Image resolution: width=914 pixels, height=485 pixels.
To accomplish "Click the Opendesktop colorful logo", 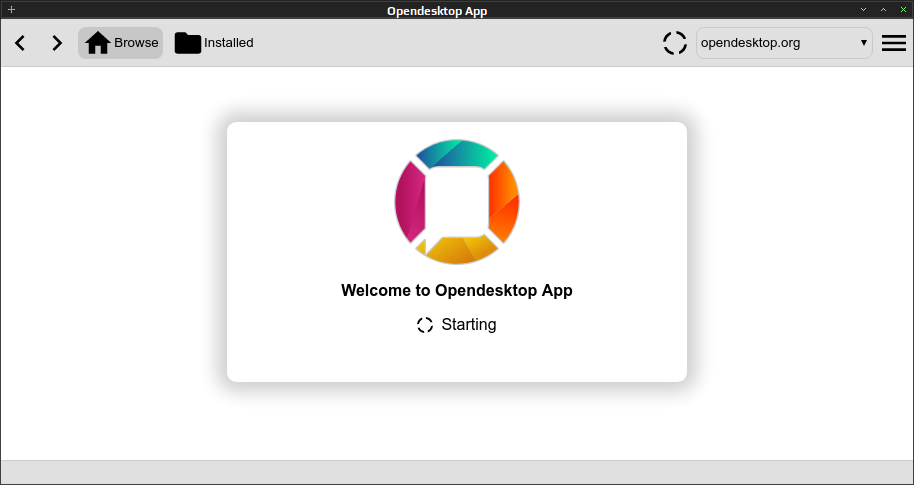I will coord(457,202).
